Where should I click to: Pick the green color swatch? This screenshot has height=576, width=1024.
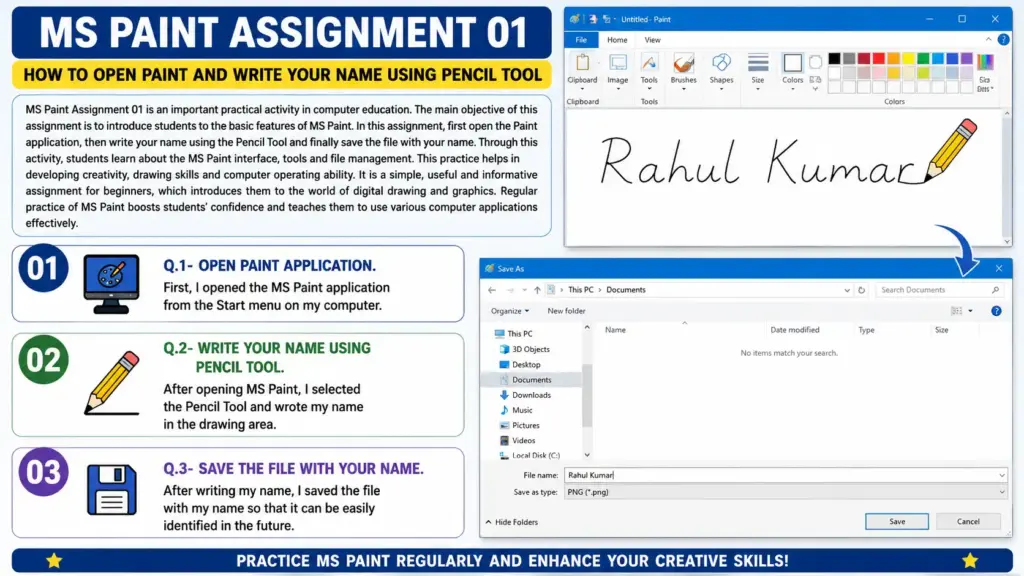(x=923, y=59)
